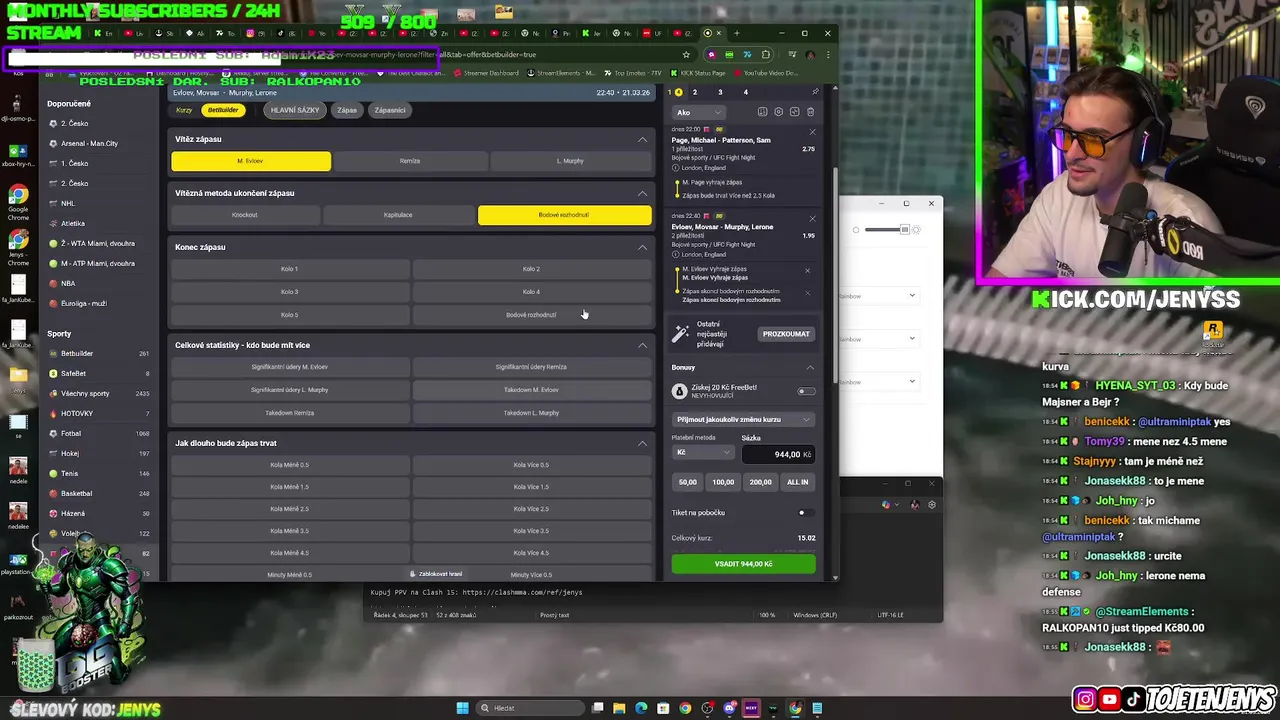Place bet with 'VSADIT 944,00 Kč'
This screenshot has width=1280, height=720.
[x=743, y=564]
